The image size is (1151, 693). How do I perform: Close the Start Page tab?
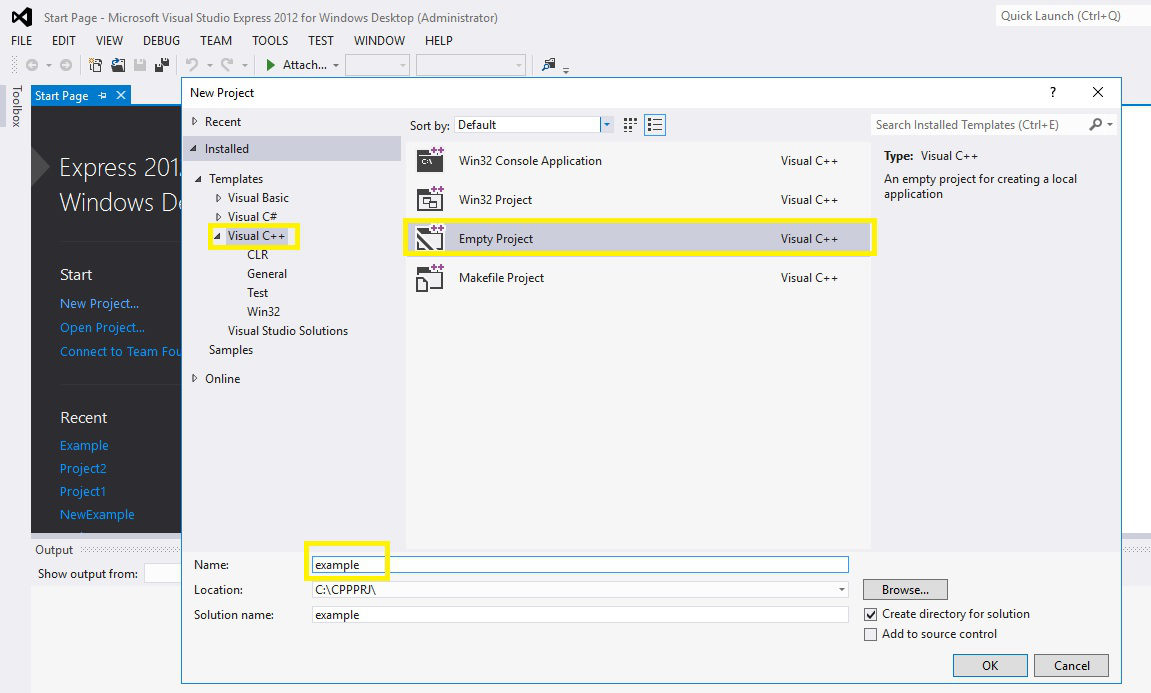click(x=121, y=95)
